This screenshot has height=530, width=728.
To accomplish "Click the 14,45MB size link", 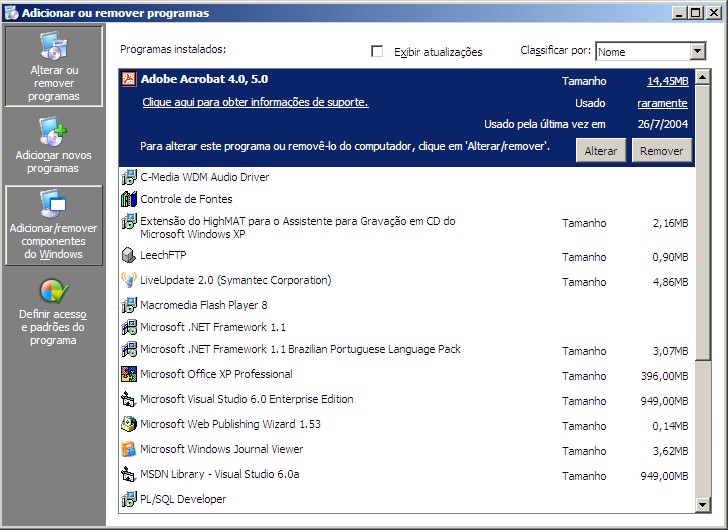I will (668, 81).
